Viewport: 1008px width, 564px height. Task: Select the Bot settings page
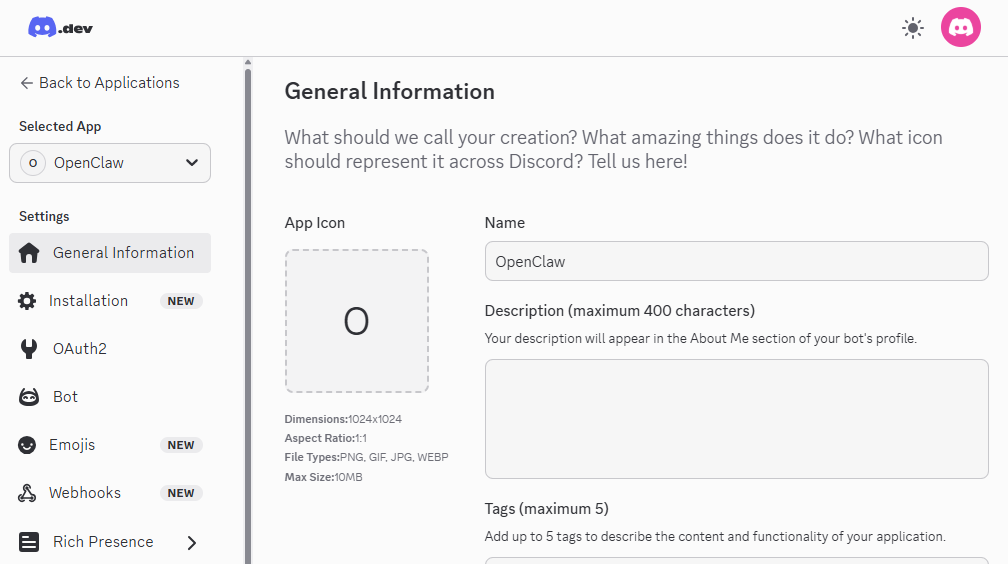[66, 397]
